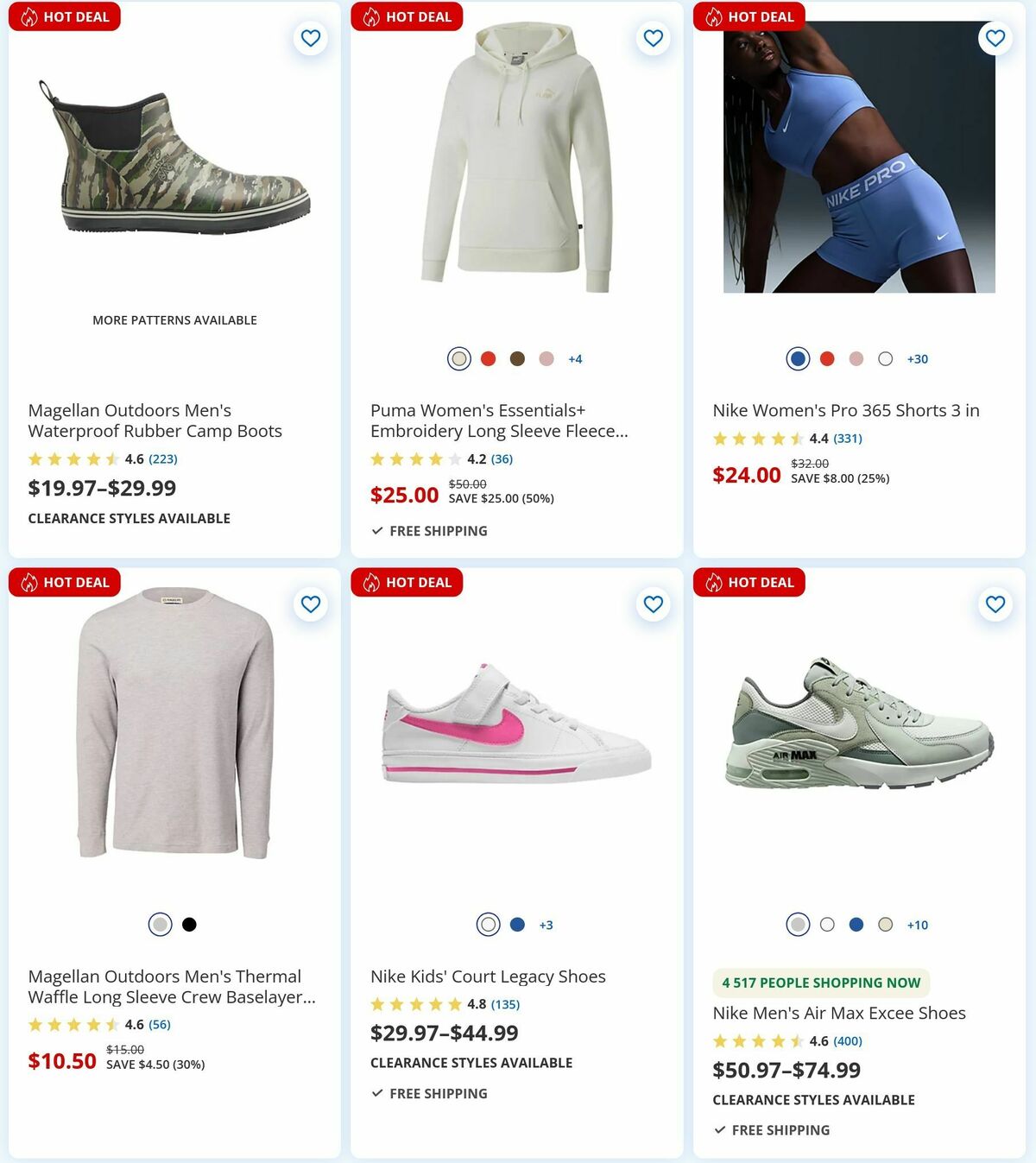Open Nike Women's Pro 365 Shorts product page
Screen dimensions: 1036x1163
[844, 411]
